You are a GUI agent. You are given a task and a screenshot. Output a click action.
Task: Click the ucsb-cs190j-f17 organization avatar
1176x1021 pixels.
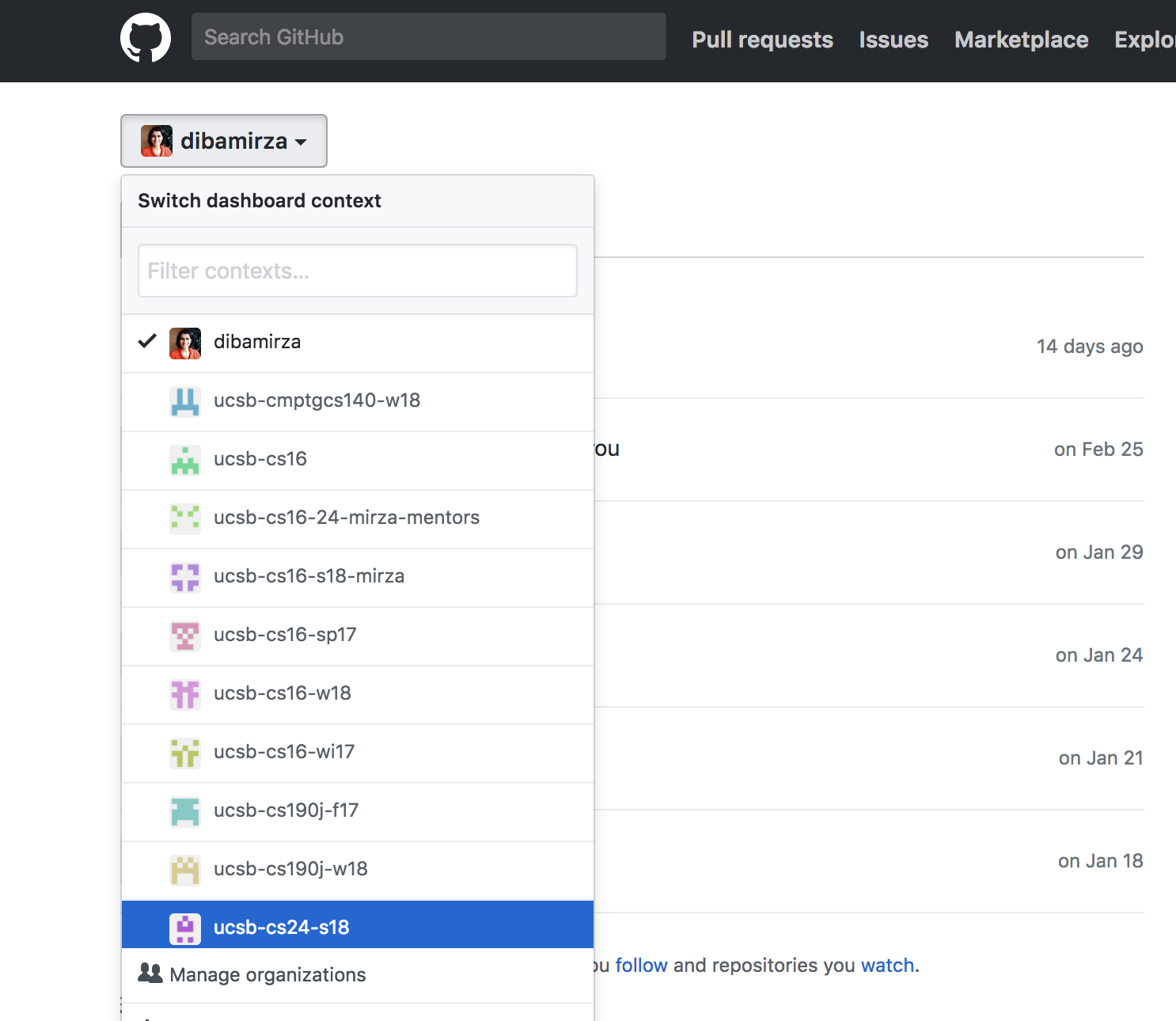(x=184, y=811)
